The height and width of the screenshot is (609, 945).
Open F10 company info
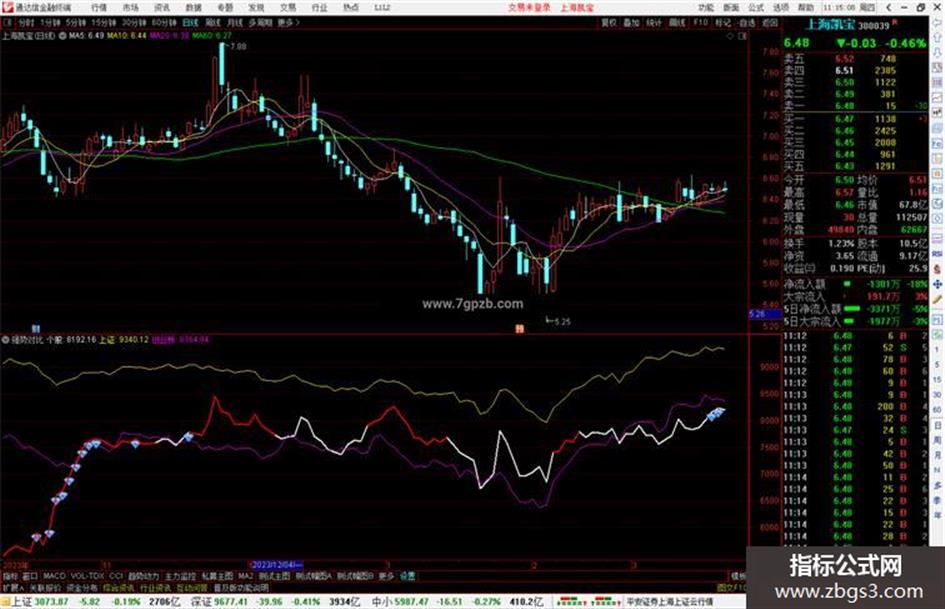(700, 22)
